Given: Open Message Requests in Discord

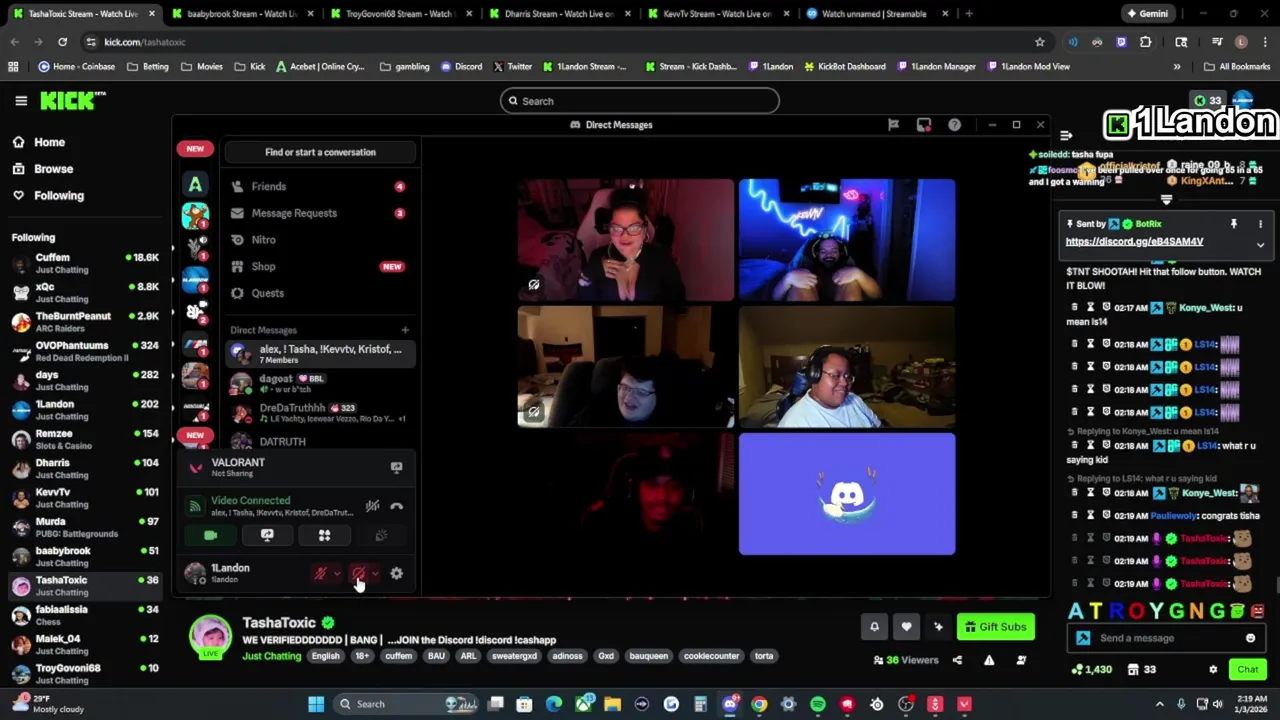Looking at the screenshot, I should (x=318, y=213).
